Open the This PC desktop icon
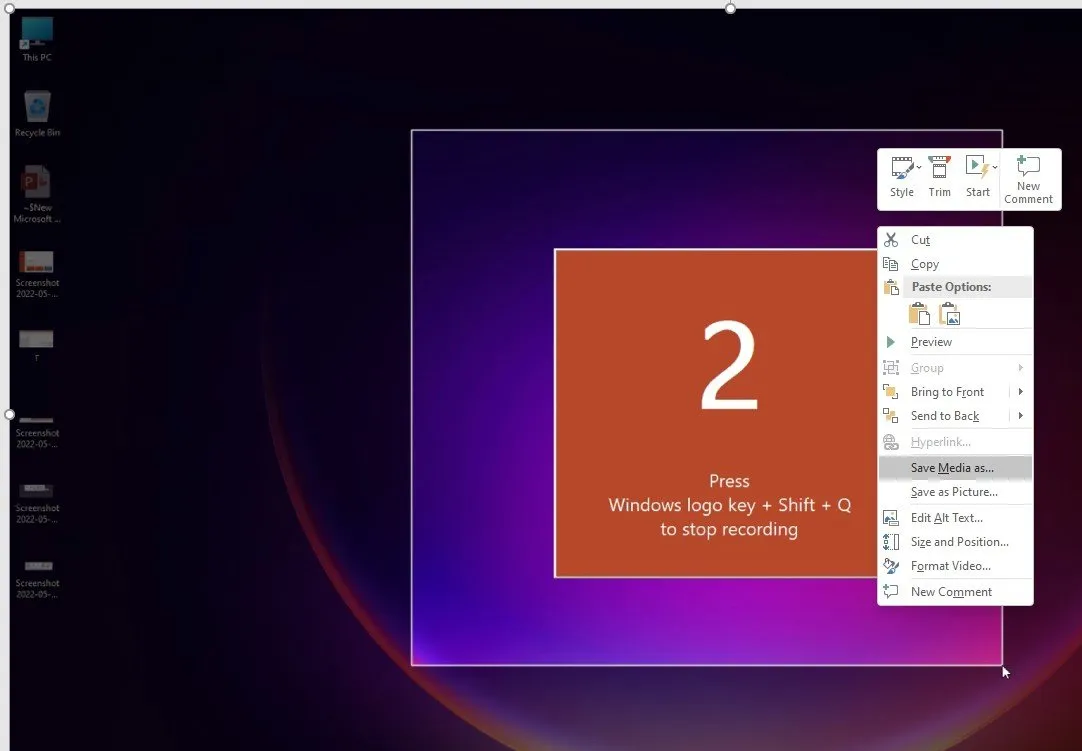Image resolution: width=1082 pixels, height=751 pixels. tap(37, 38)
